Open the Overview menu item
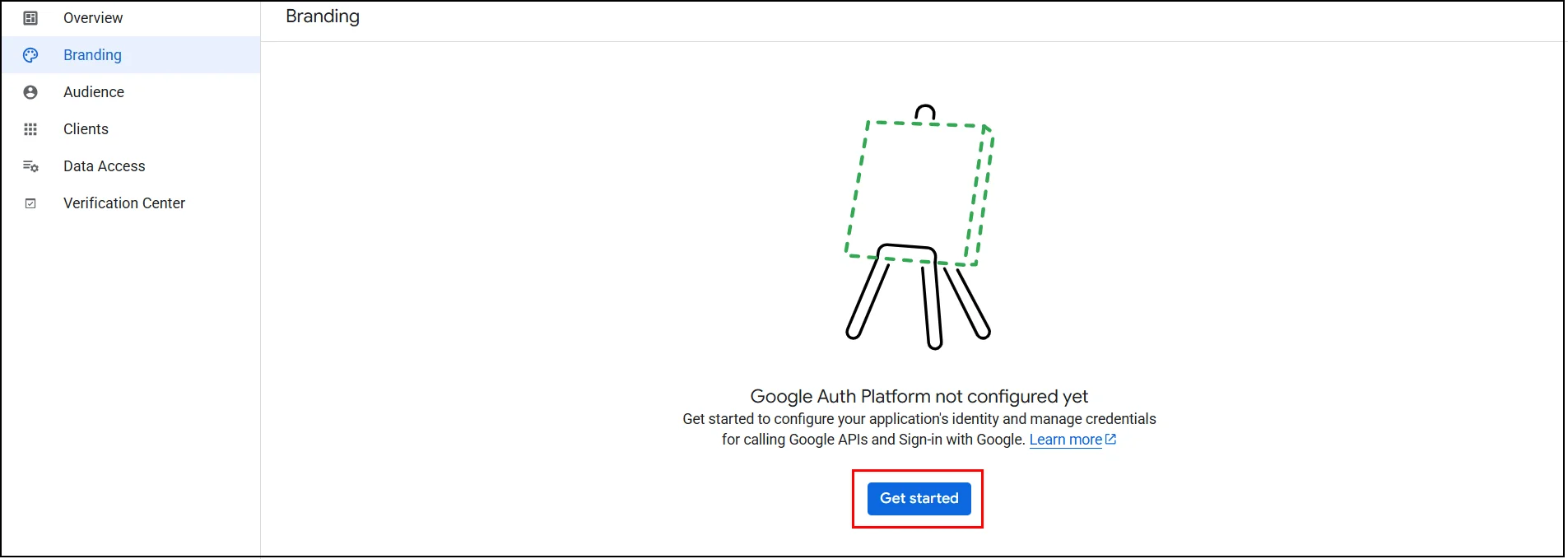 click(131, 18)
